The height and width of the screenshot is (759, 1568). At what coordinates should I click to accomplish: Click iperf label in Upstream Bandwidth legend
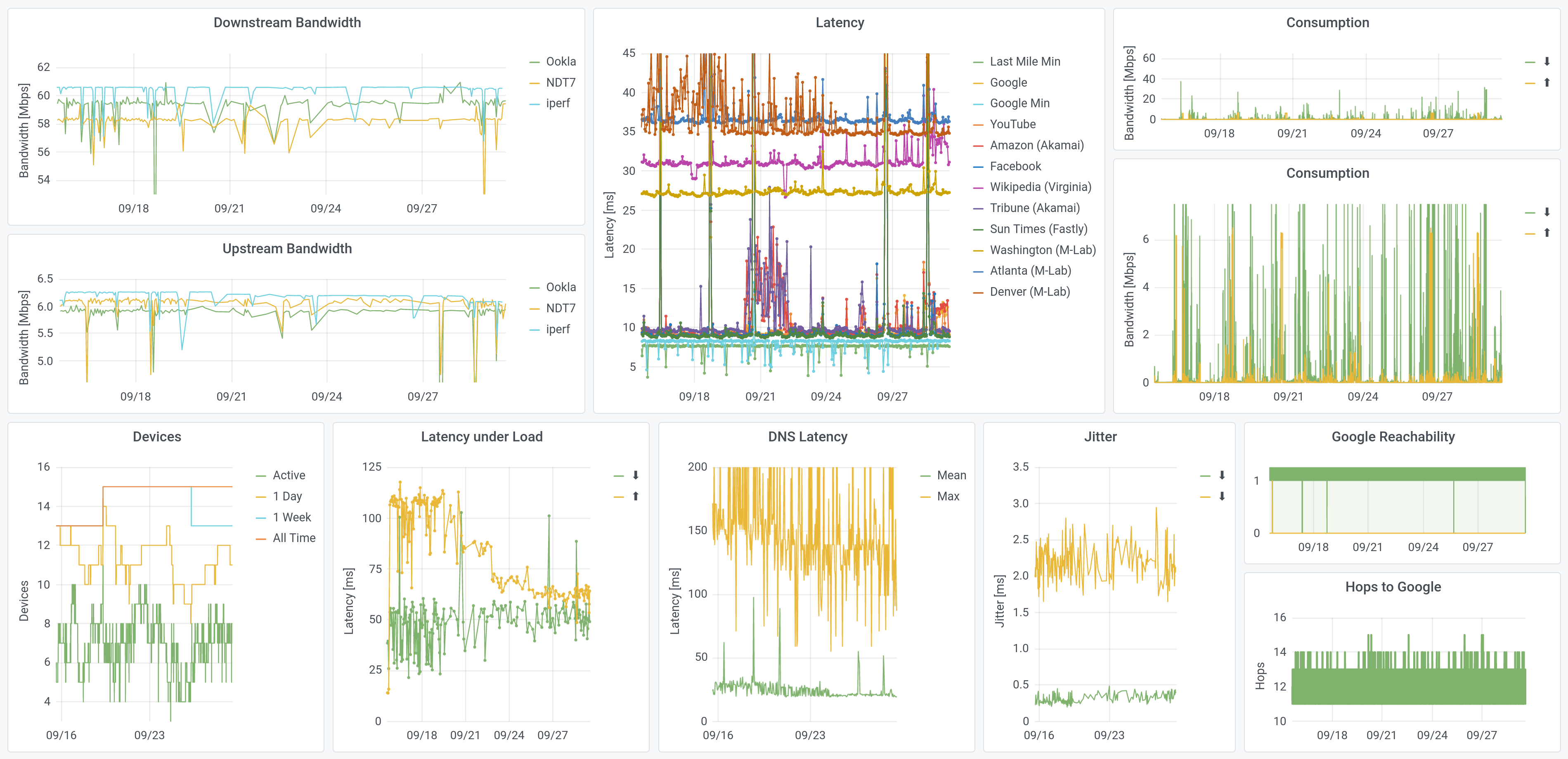[x=558, y=329]
